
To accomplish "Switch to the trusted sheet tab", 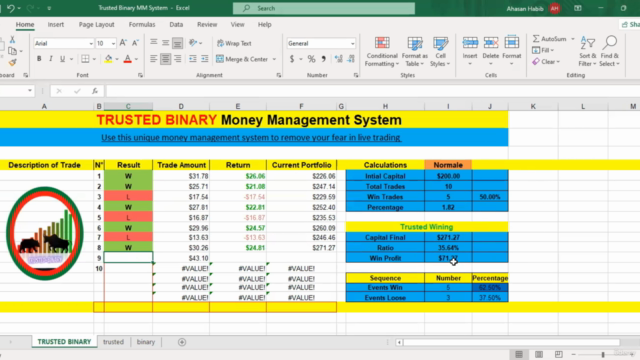I will pos(113,342).
